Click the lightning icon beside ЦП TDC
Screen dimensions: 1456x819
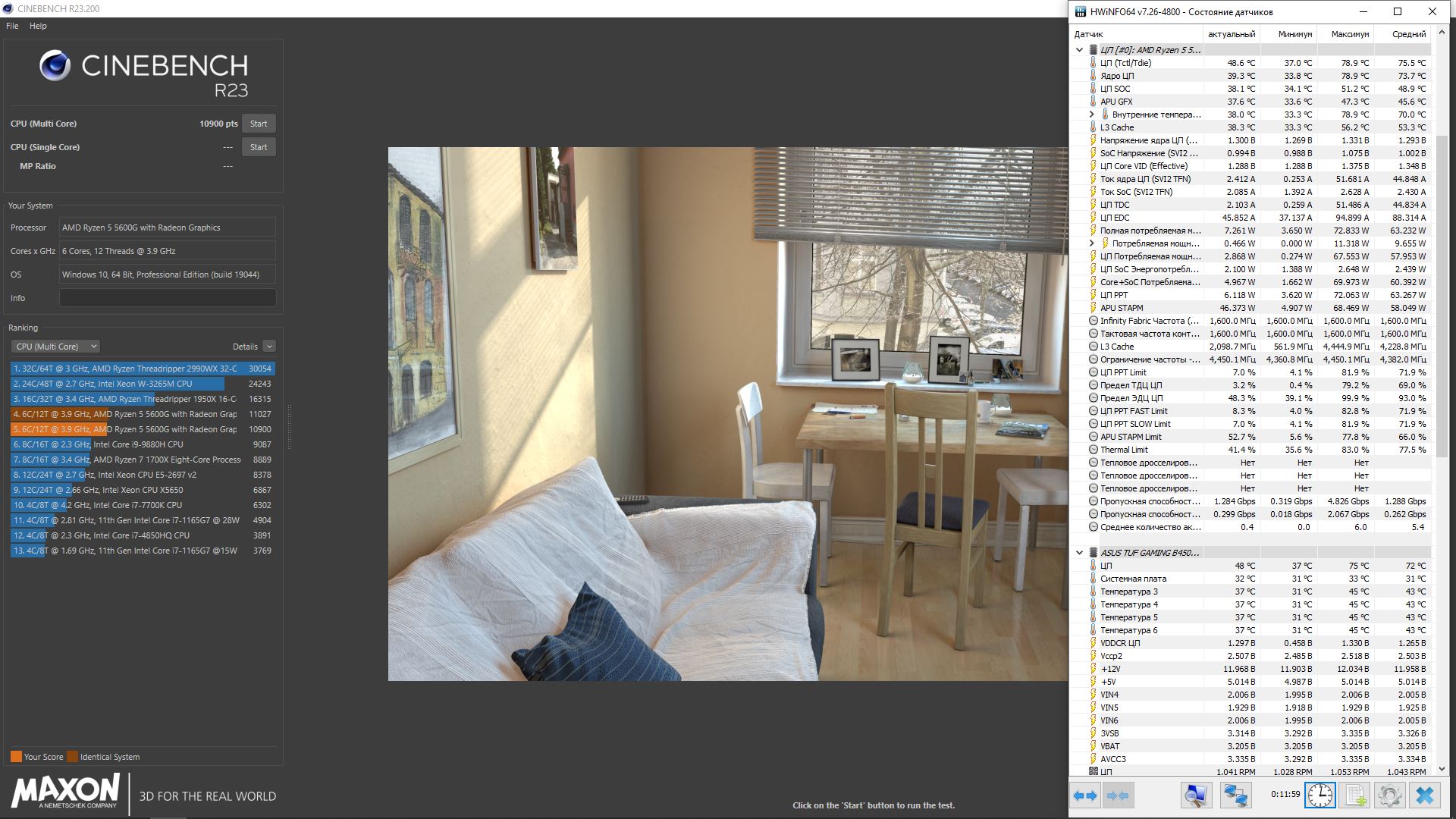click(1094, 205)
